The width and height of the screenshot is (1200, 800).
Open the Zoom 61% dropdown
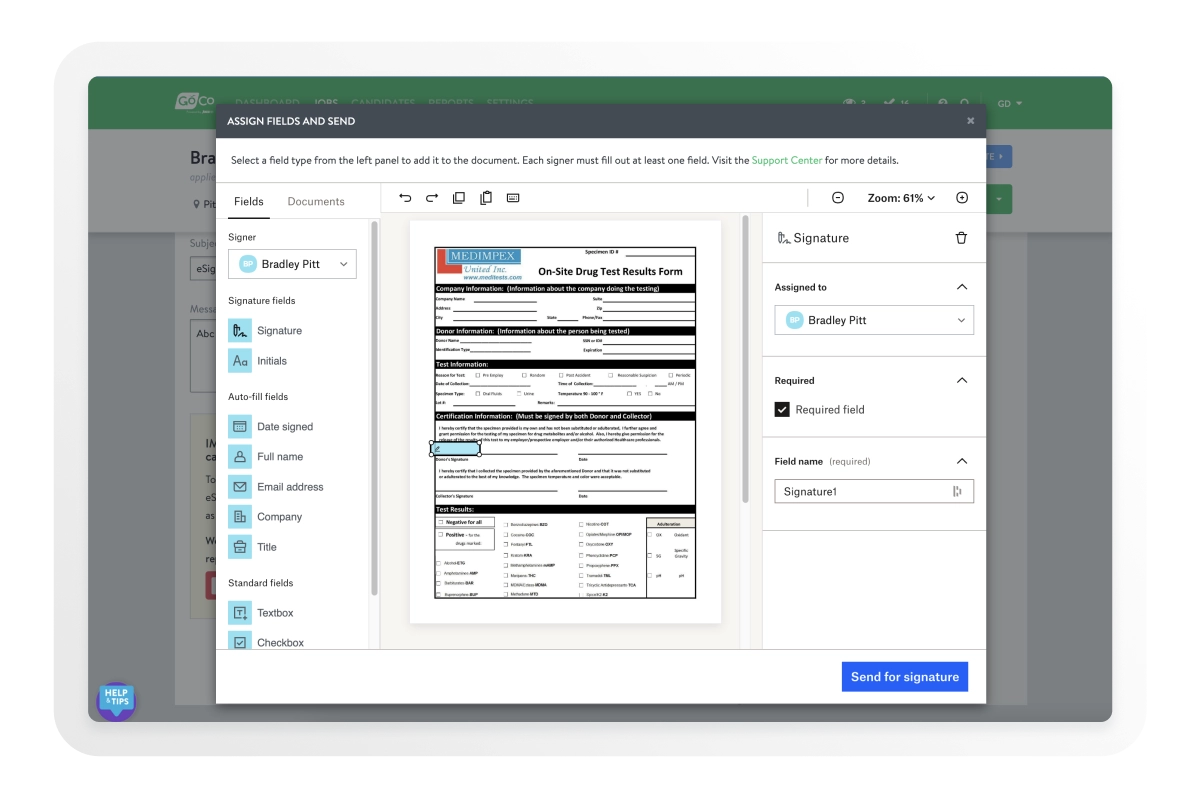(901, 198)
